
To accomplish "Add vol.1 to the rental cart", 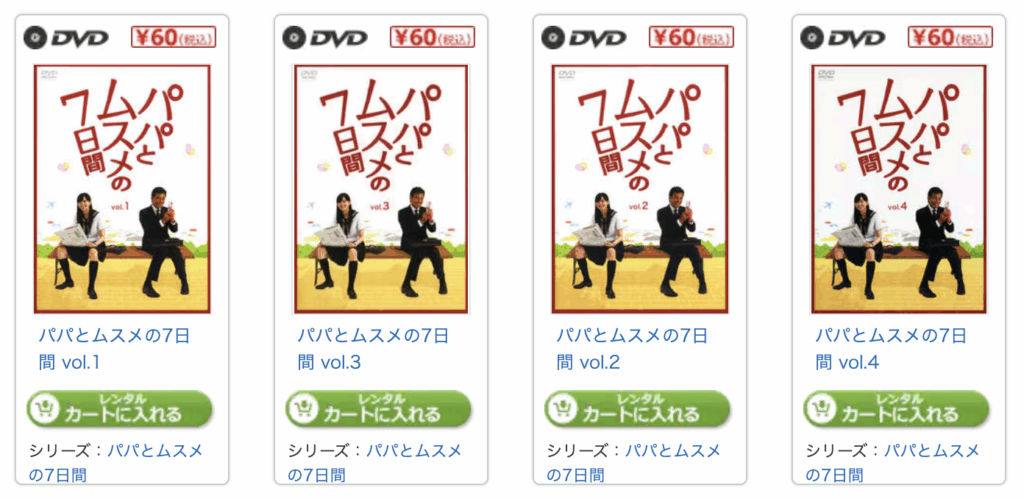I will (120, 408).
